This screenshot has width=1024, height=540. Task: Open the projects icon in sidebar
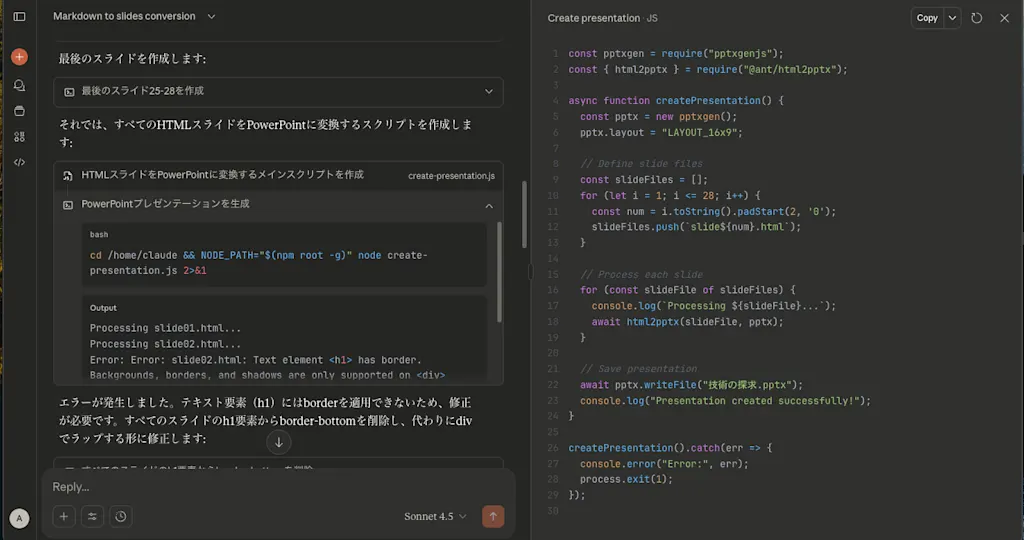click(20, 111)
